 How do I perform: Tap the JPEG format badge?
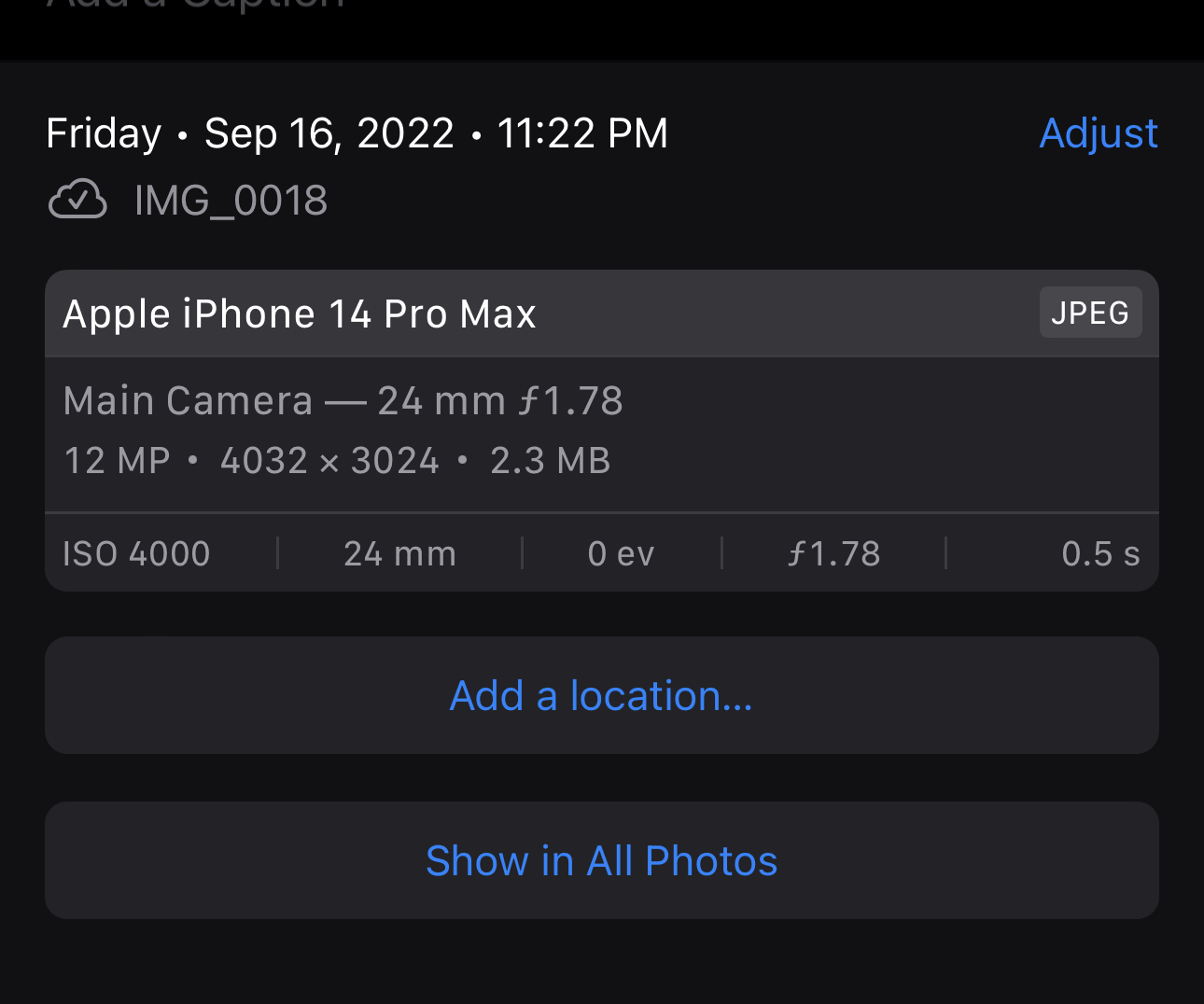click(1090, 313)
